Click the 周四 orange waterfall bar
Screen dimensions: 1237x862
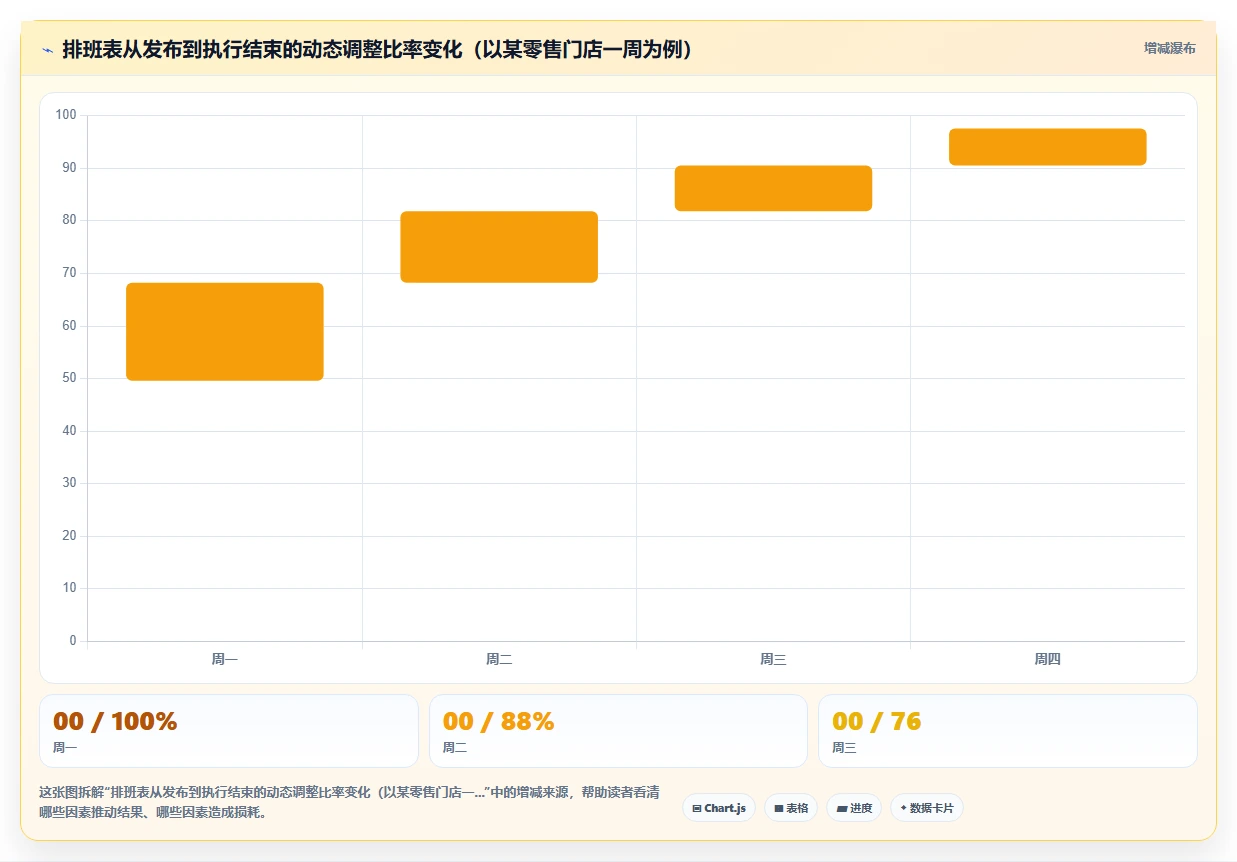(x=1047, y=147)
